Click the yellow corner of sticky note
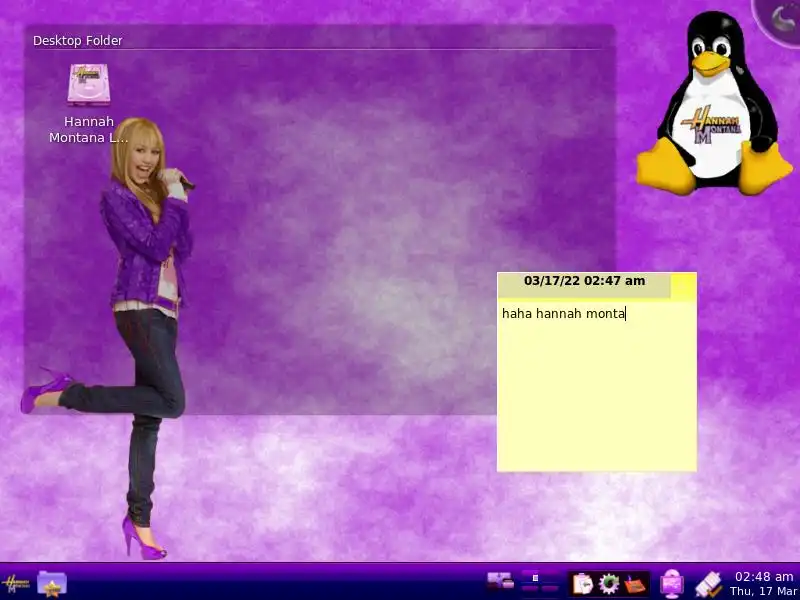This screenshot has height=600, width=800. 684,286
